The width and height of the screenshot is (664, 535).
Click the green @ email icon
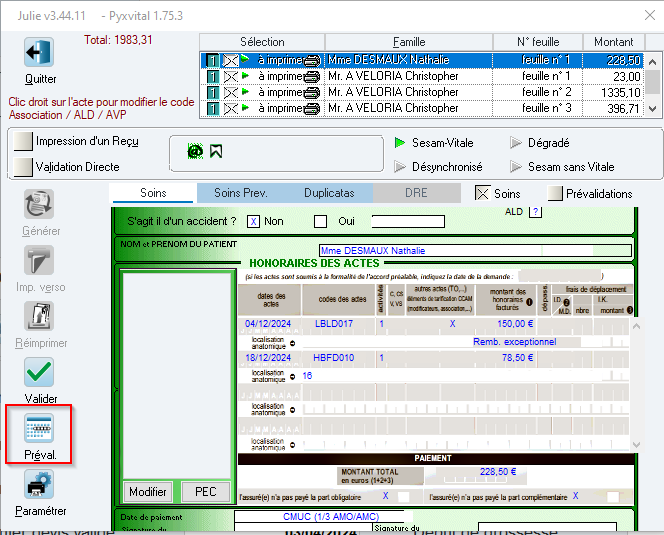click(x=195, y=151)
